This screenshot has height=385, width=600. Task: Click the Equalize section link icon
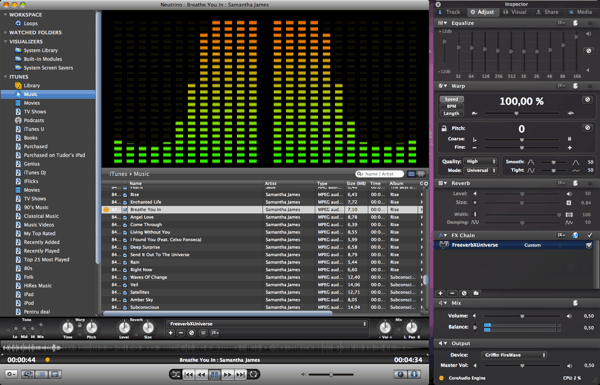point(575,23)
